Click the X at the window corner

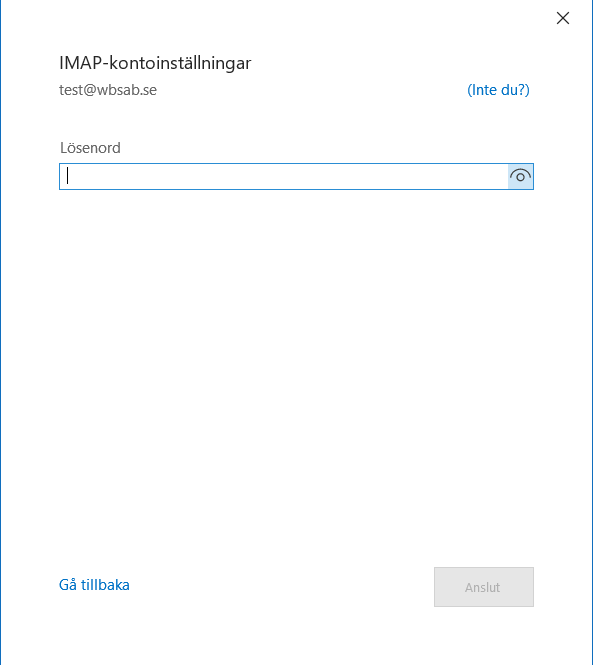[563, 18]
